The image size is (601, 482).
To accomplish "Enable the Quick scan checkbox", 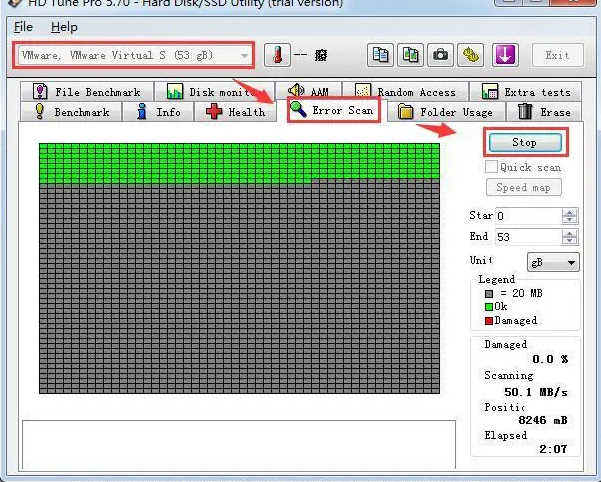I will click(x=492, y=168).
